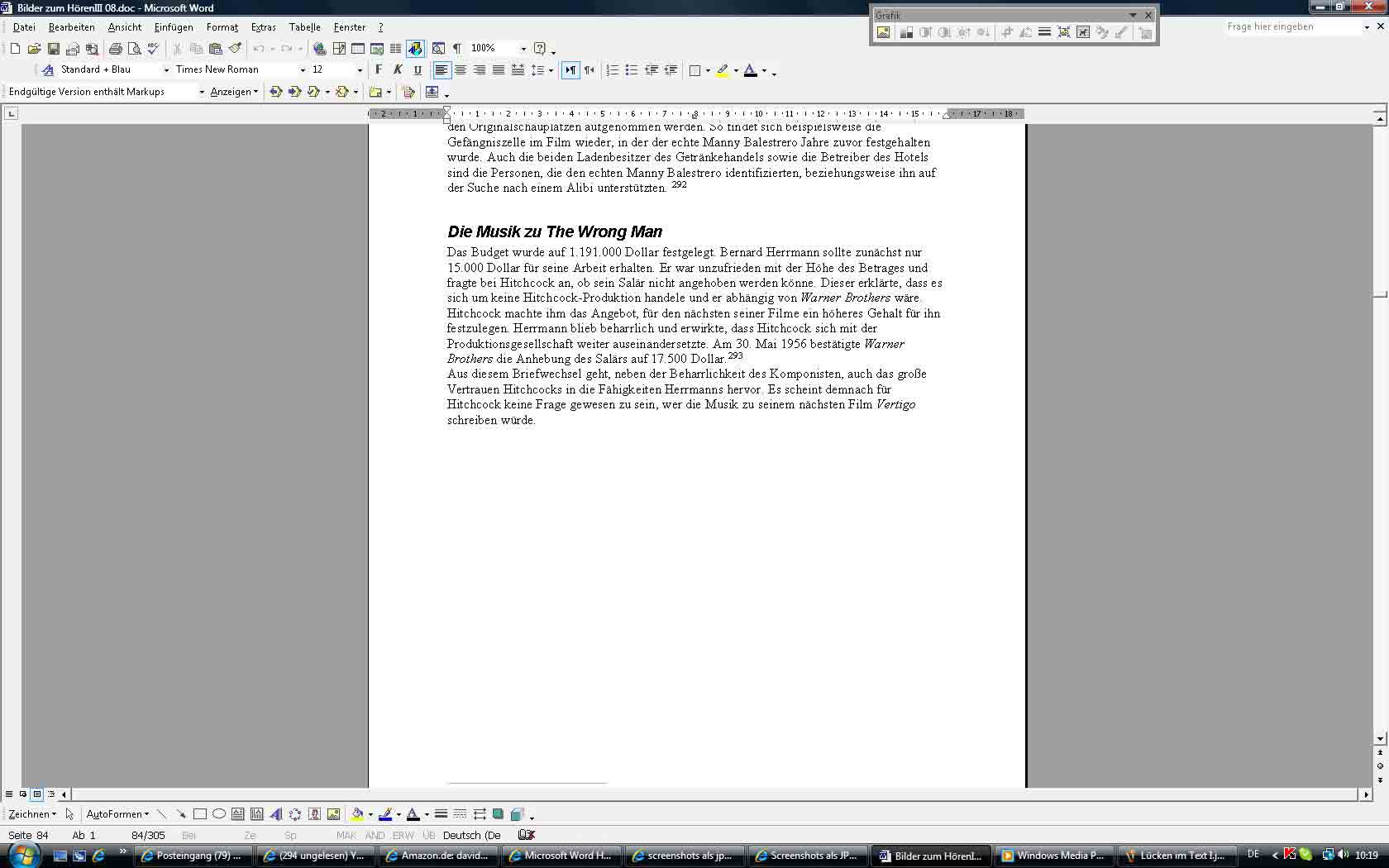Image resolution: width=1389 pixels, height=868 pixels.
Task: Open text wrapping in Grafik toolbar
Action: pos(1083,32)
